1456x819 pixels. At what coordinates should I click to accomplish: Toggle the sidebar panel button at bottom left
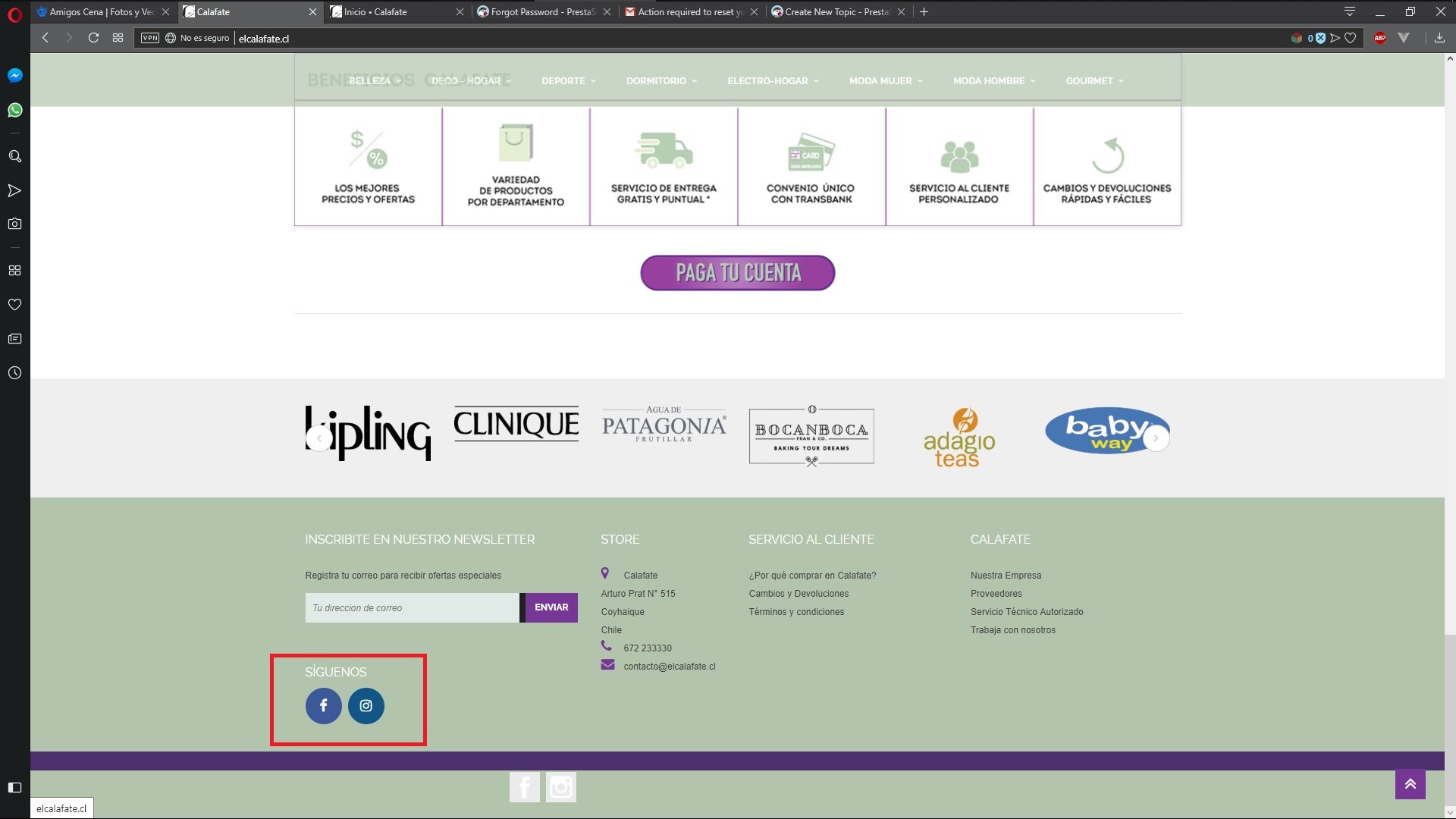pyautogui.click(x=14, y=787)
